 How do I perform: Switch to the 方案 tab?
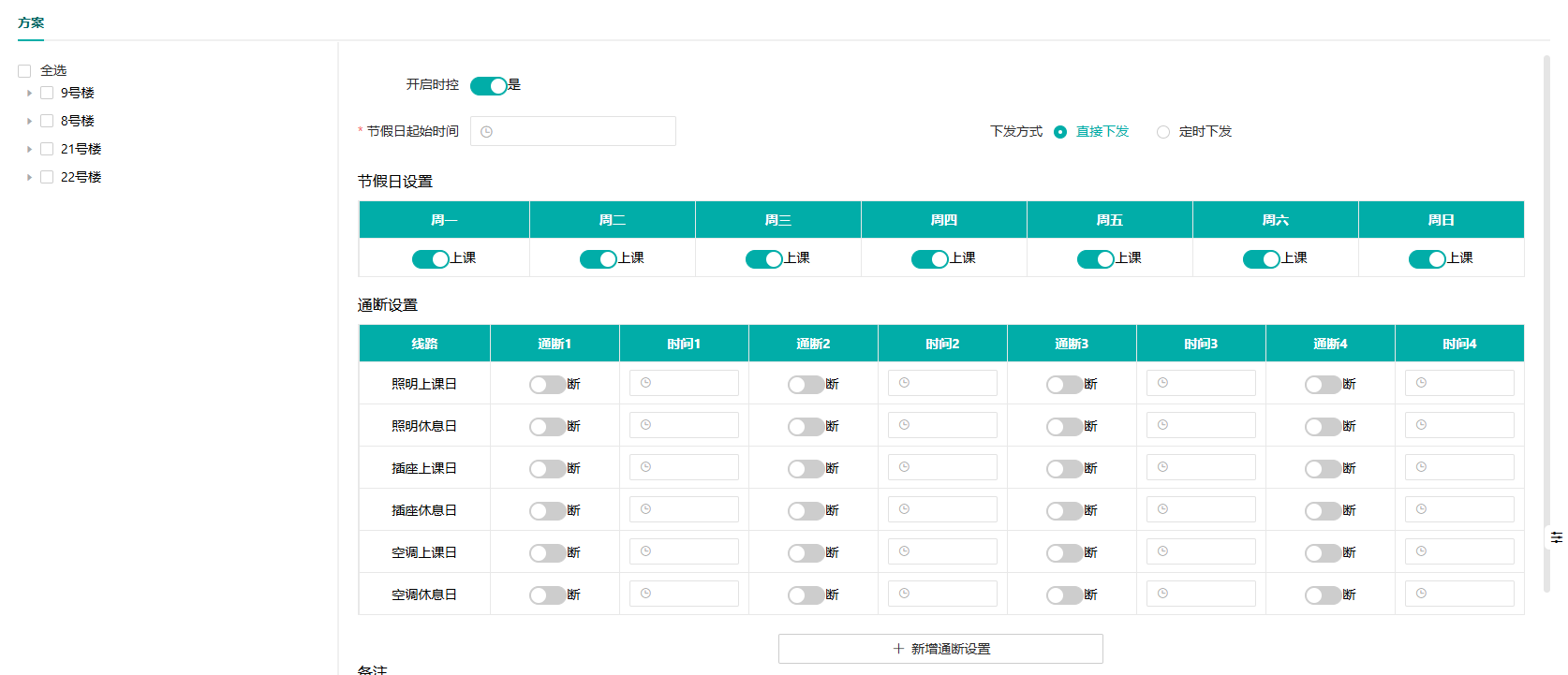(x=31, y=22)
